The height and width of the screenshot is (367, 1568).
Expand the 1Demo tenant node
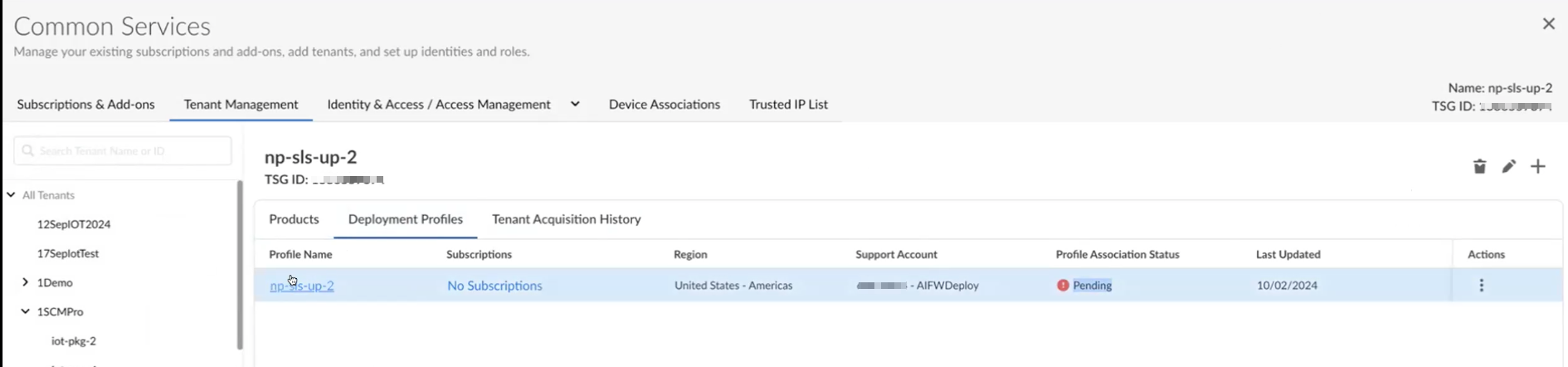(x=25, y=282)
